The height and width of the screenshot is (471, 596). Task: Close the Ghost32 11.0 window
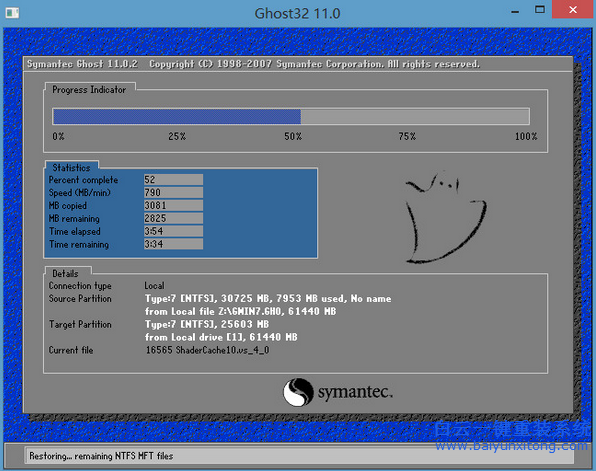pos(573,10)
